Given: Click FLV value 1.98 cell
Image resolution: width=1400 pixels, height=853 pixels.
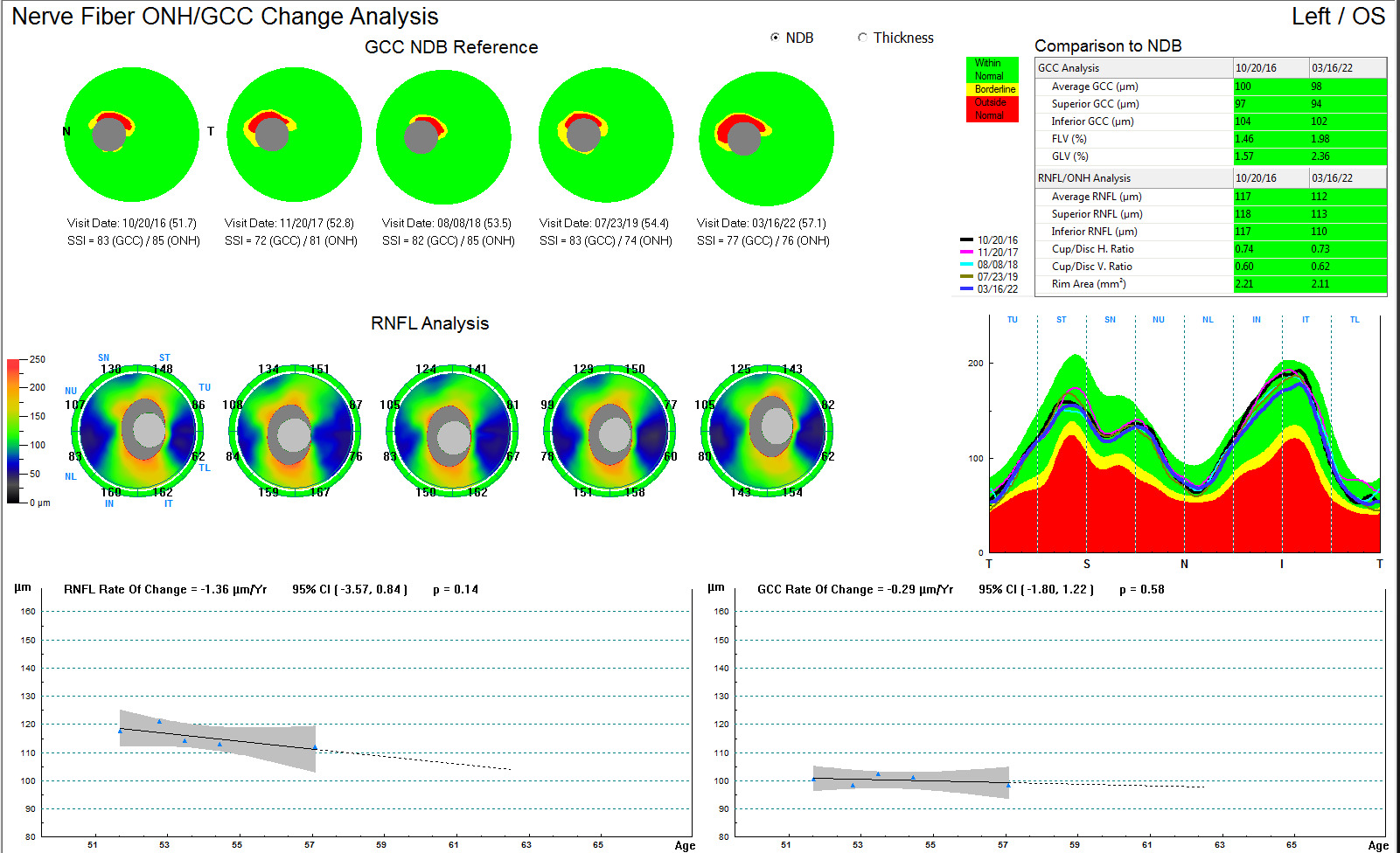Looking at the screenshot, I should point(1348,139).
